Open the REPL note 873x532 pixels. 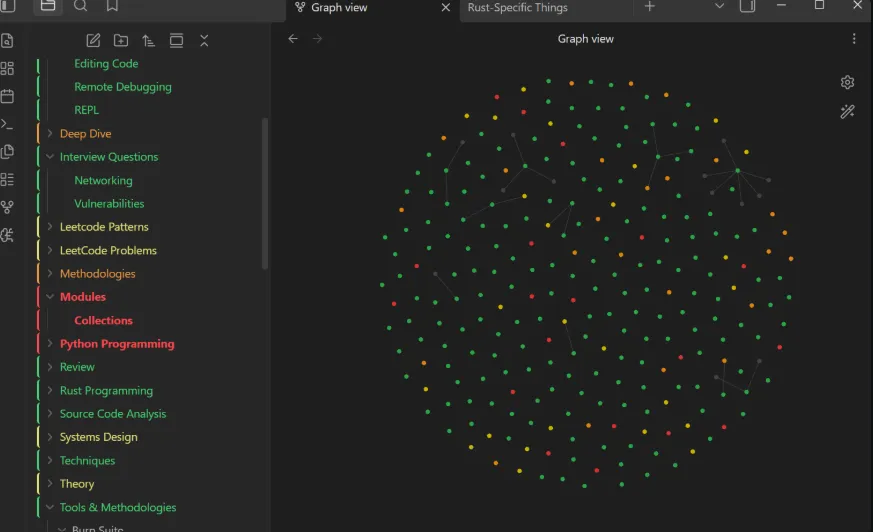pos(86,110)
